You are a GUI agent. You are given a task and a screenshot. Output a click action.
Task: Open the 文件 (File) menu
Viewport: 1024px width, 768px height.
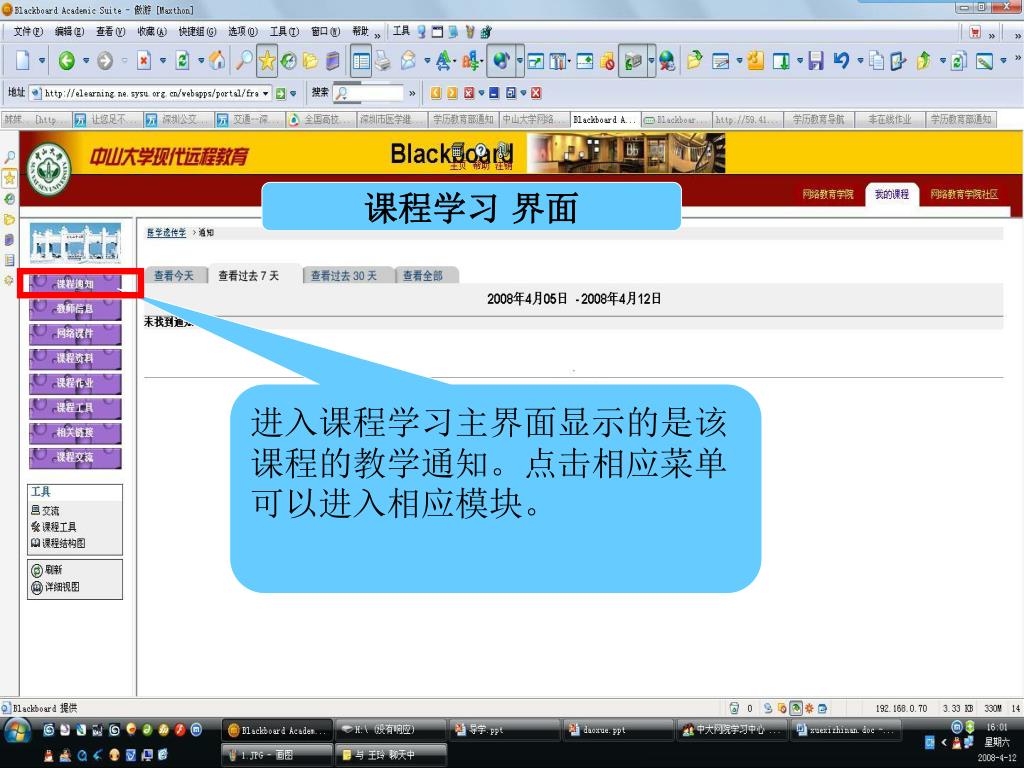pos(28,32)
